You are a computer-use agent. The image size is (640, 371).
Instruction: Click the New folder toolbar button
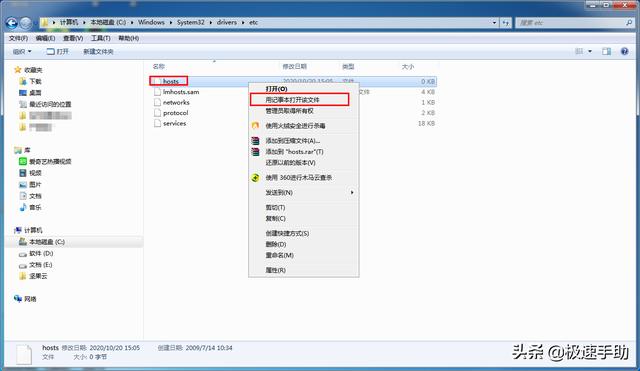(98, 51)
